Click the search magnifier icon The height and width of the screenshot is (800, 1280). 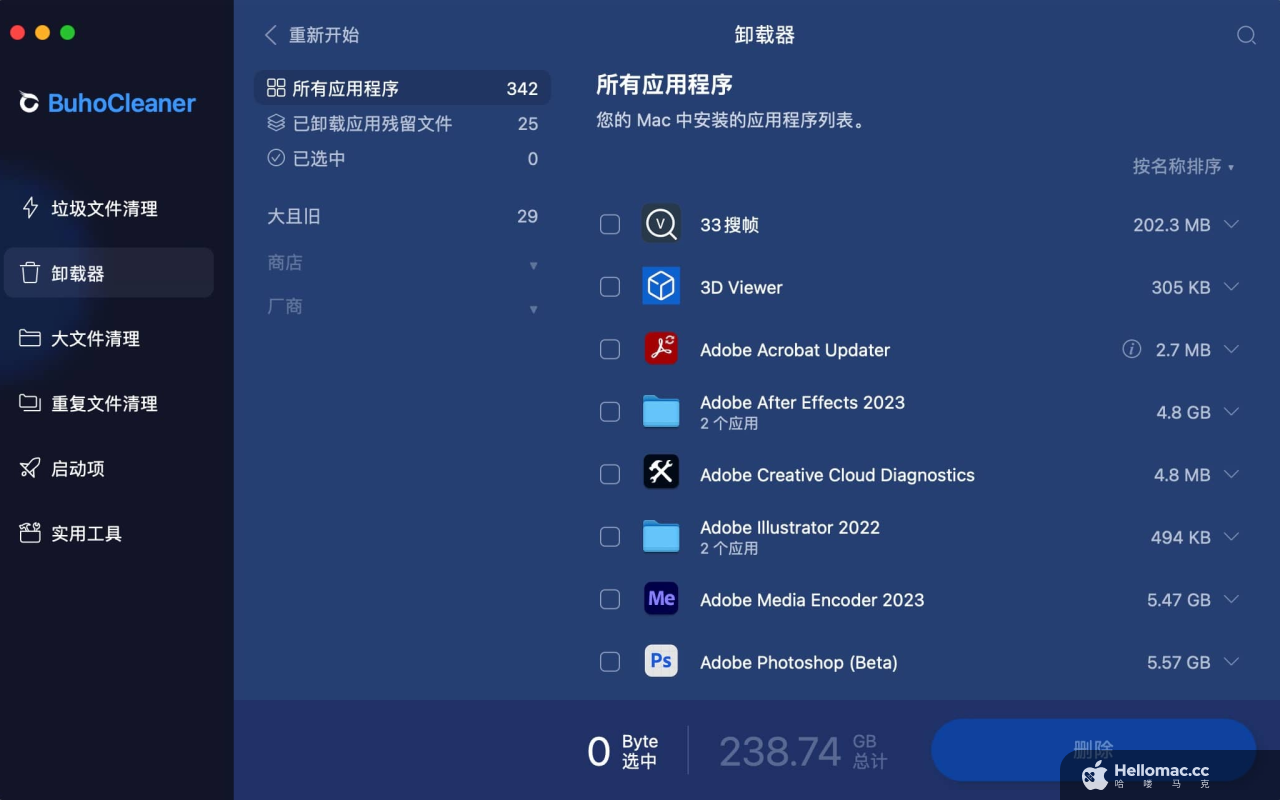[x=1246, y=35]
